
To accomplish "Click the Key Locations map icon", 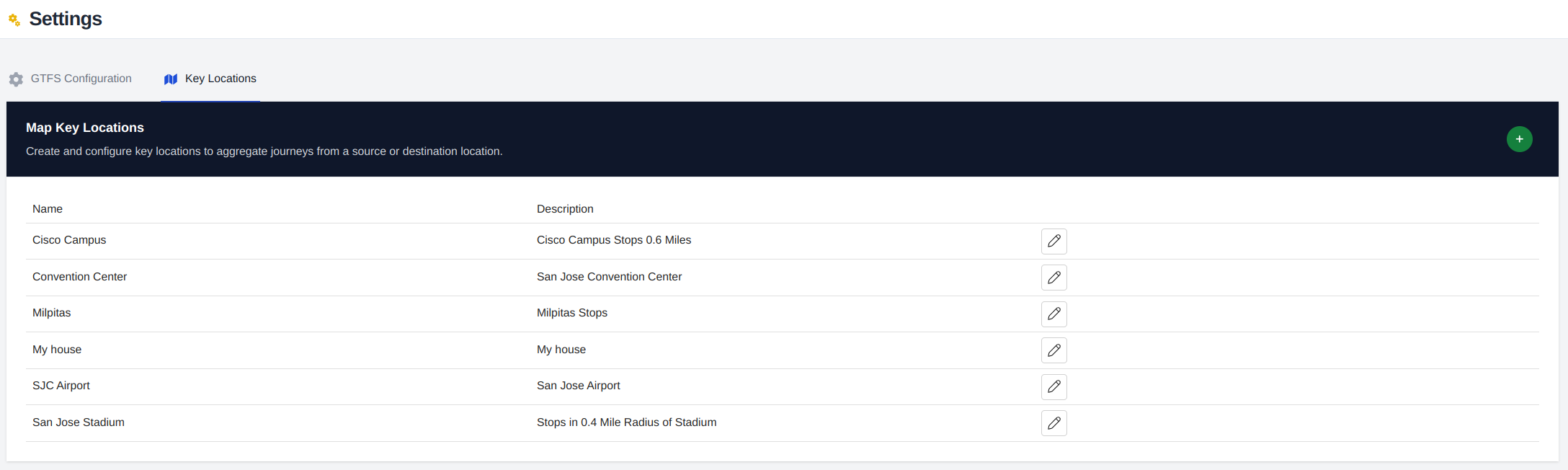I will point(171,79).
